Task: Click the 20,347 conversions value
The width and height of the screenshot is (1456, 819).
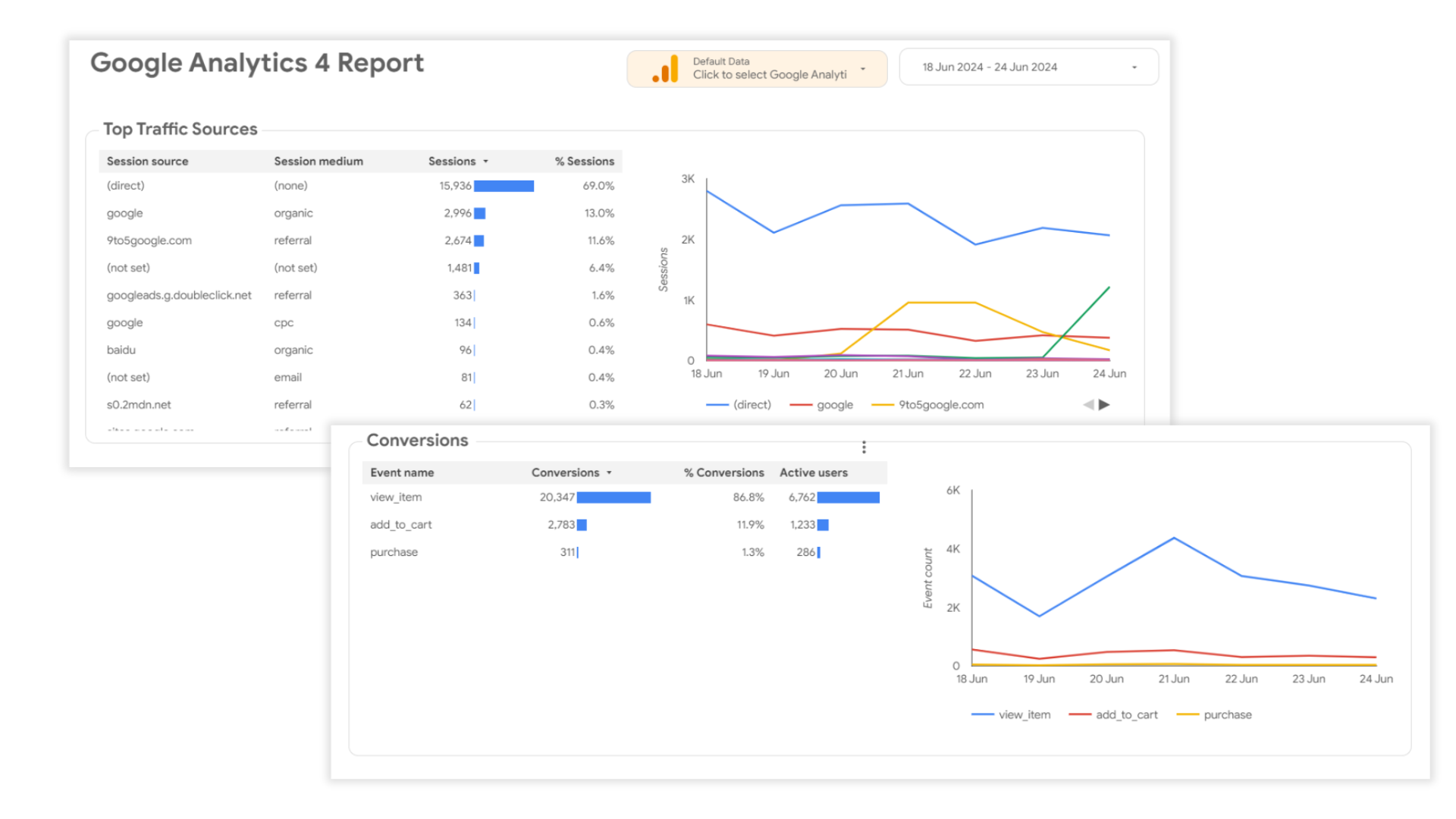Action: (x=557, y=497)
